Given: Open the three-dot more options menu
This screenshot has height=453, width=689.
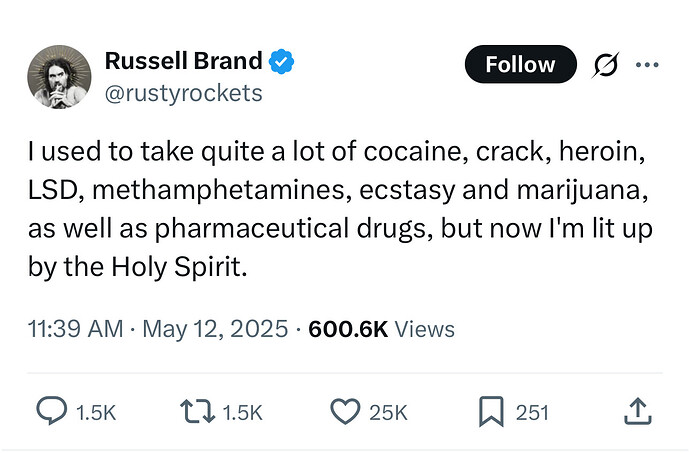Looking at the screenshot, I should coord(647,65).
